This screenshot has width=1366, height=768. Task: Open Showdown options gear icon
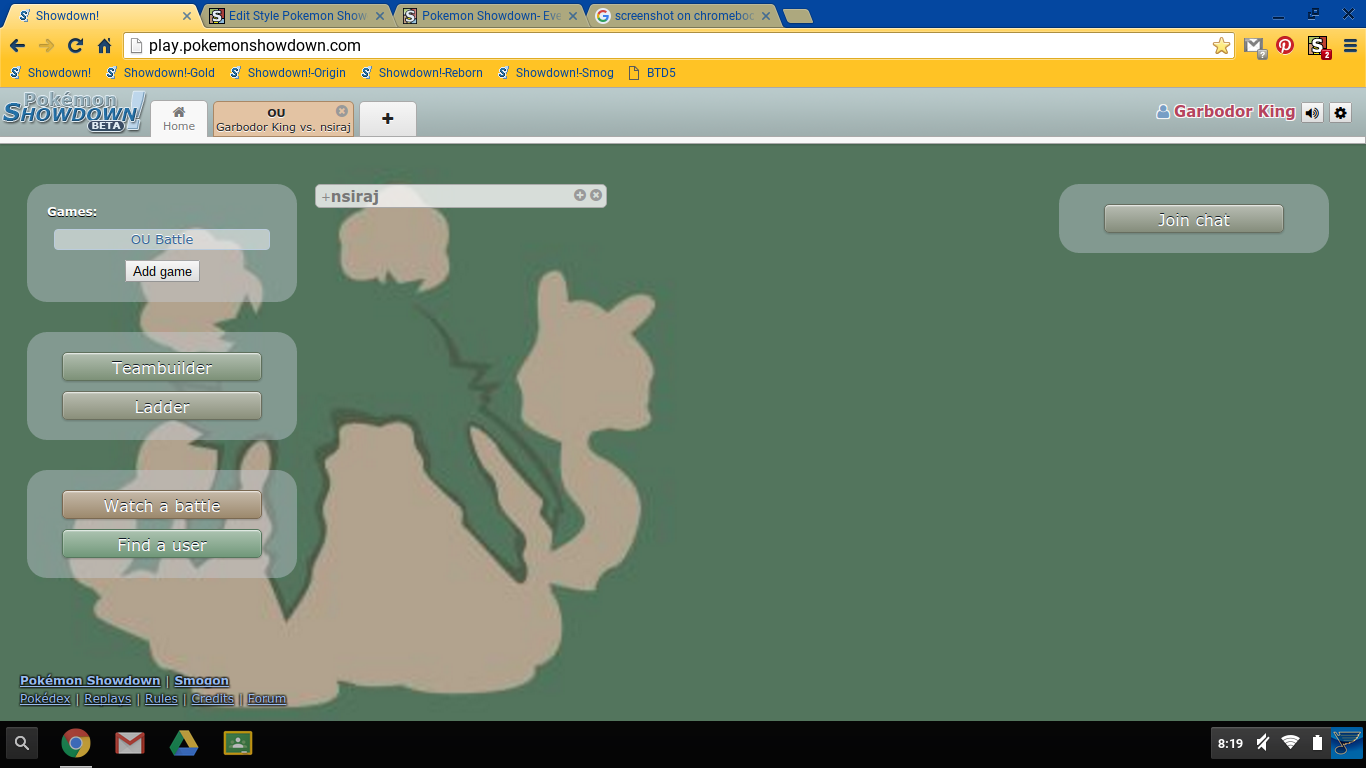(x=1341, y=113)
